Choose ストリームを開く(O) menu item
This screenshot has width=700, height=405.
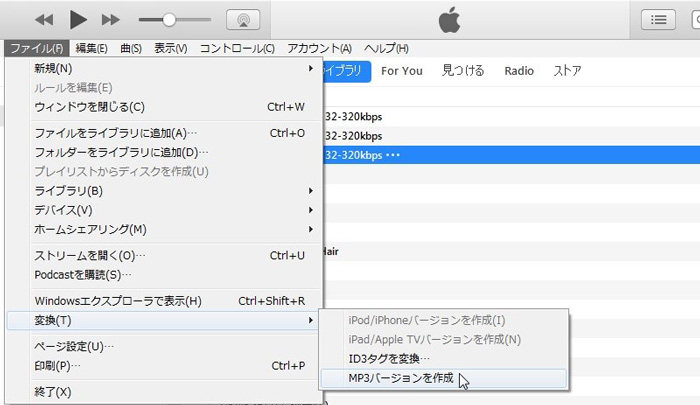[x=164, y=255]
